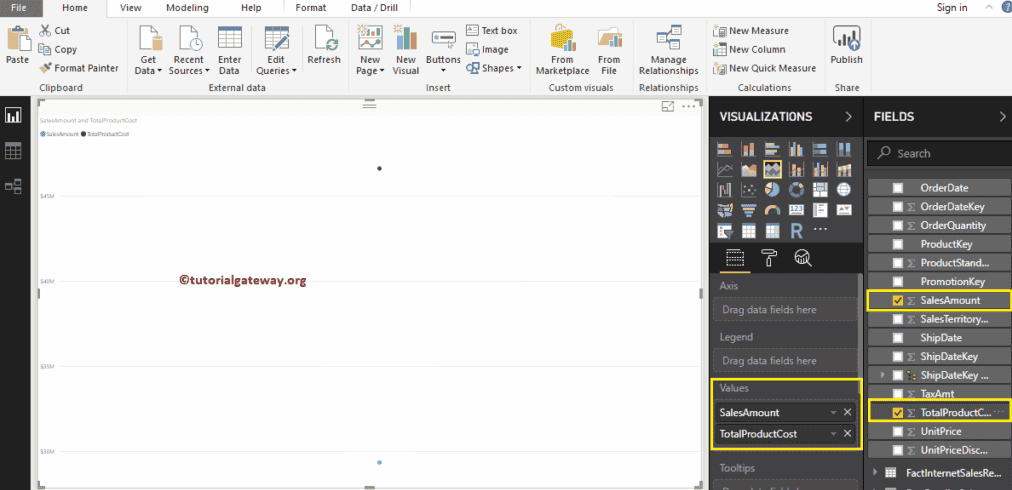Select the KPI visual
The width and height of the screenshot is (1012, 490).
[x=844, y=210]
